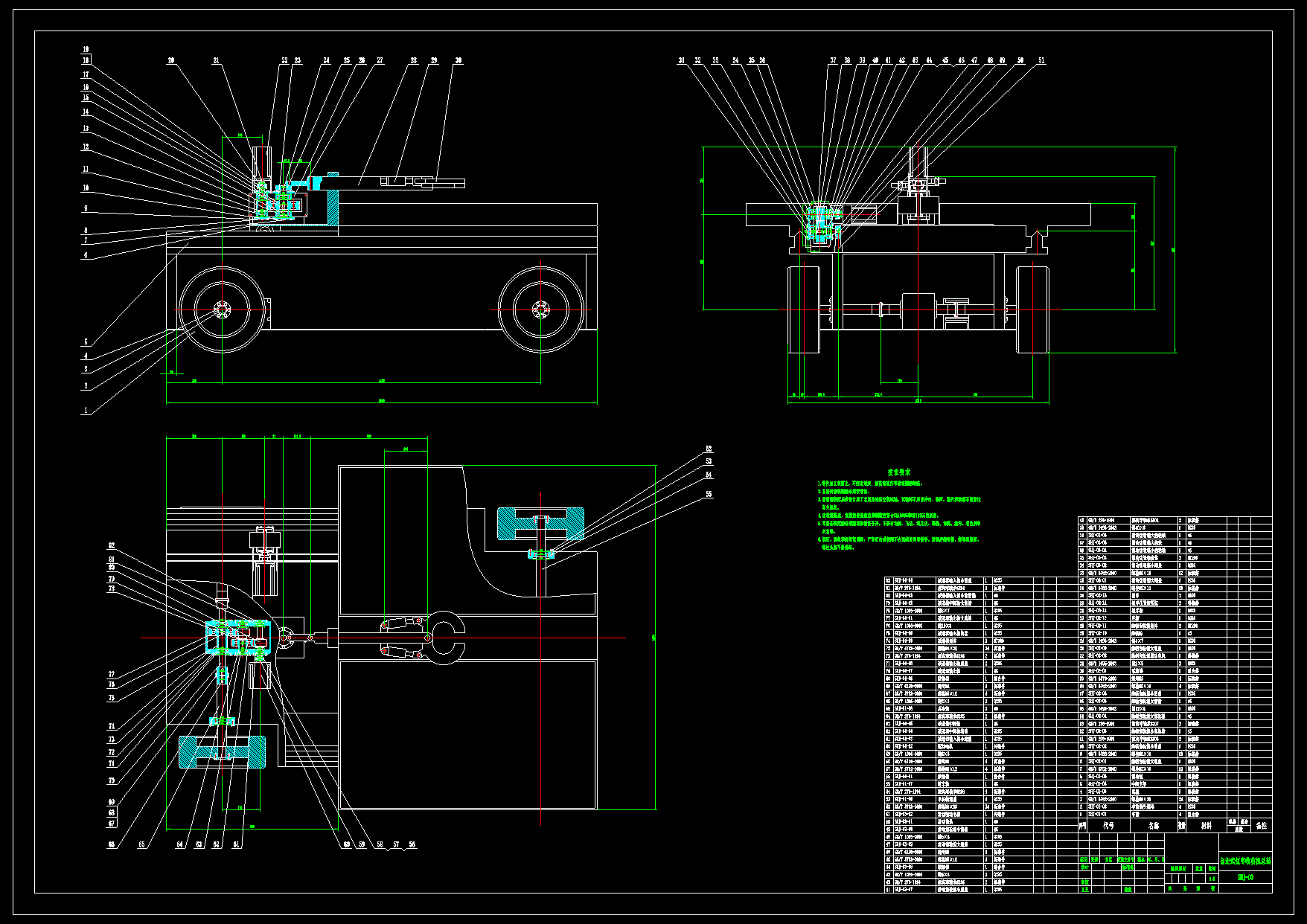Select callout number 44 above front view
The height and width of the screenshot is (924, 1307).
(x=929, y=61)
